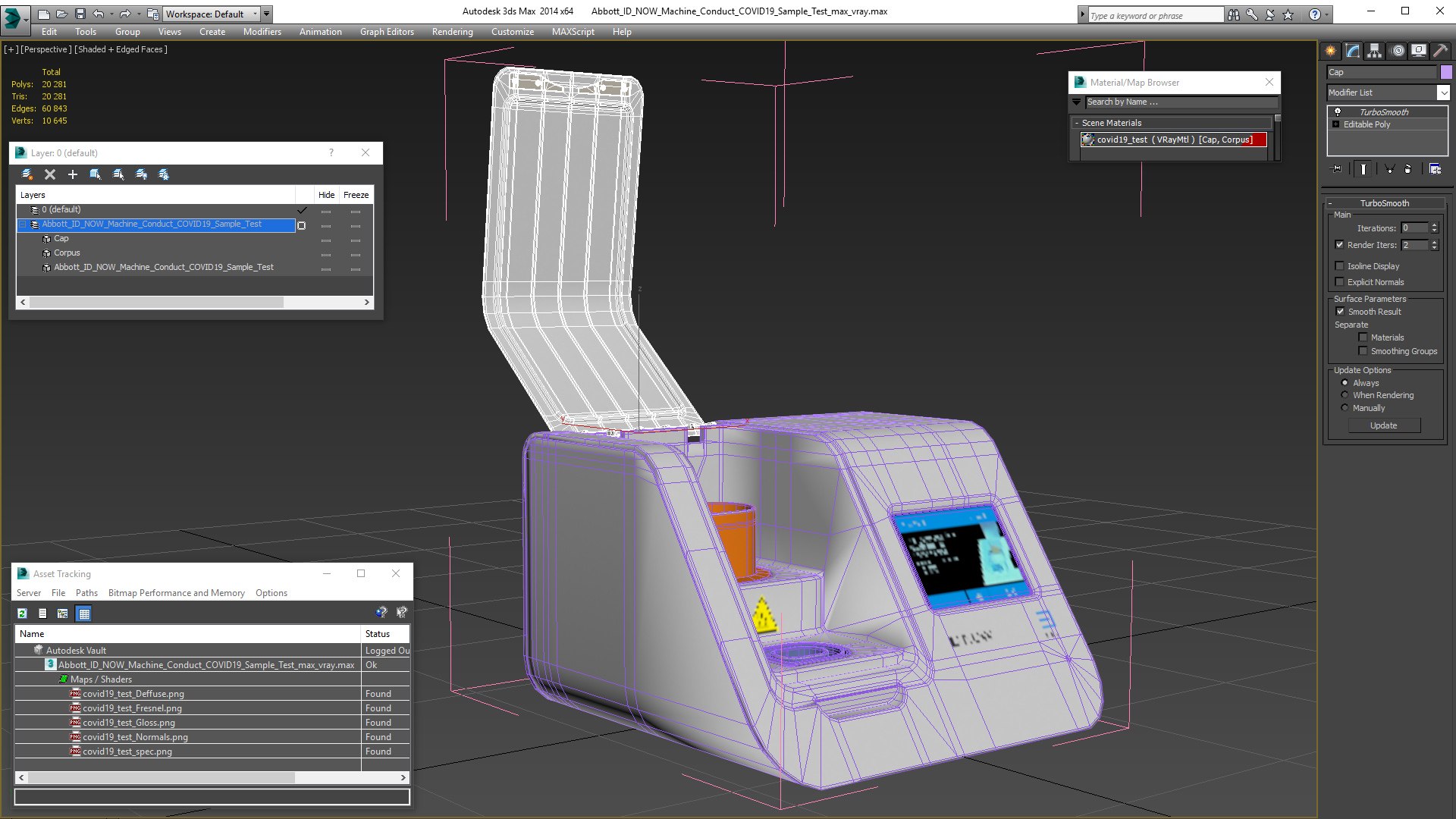Open the Create command panel tab
This screenshot has height=819, width=1456.
click(x=1330, y=51)
